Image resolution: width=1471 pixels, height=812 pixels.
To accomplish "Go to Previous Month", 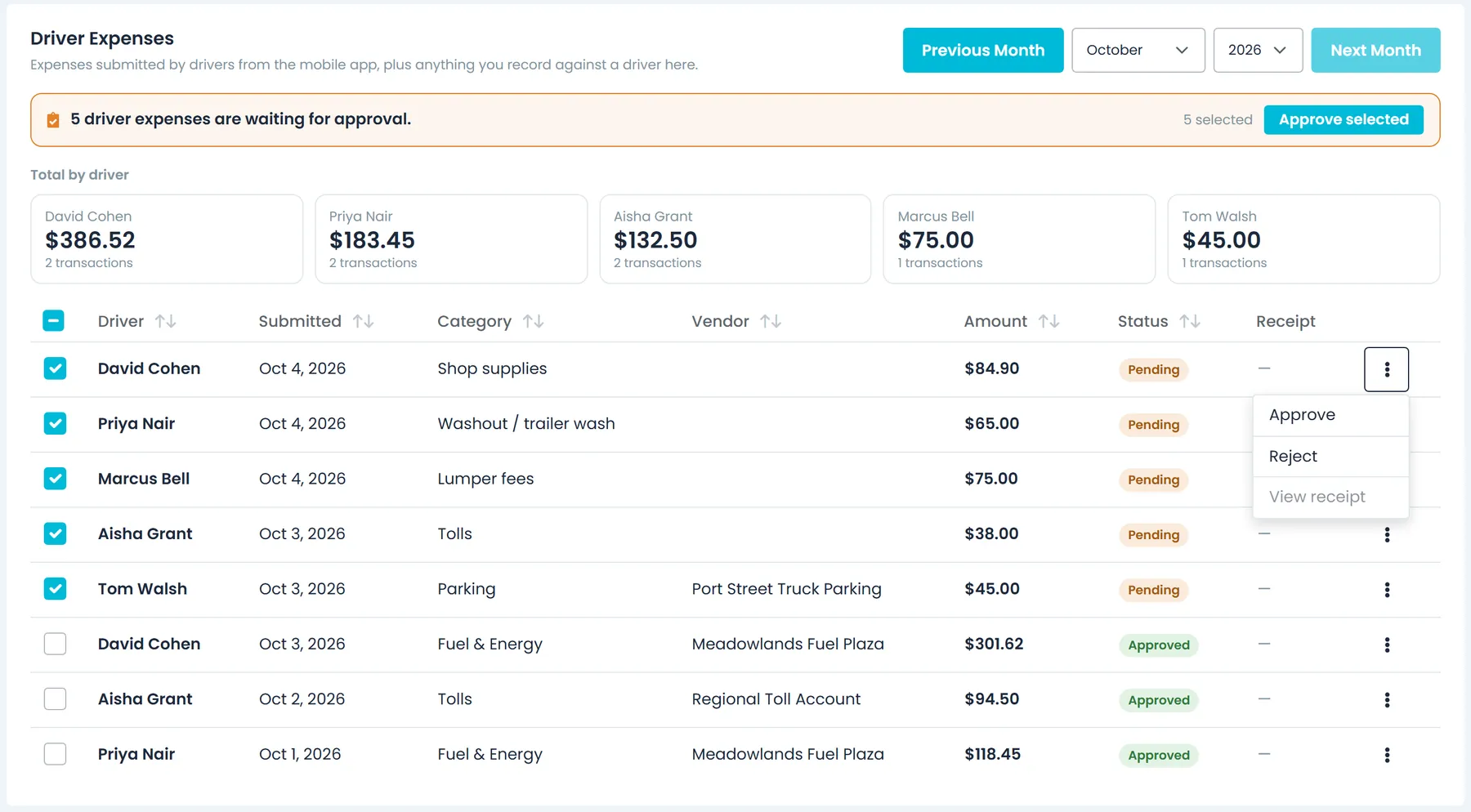I will [x=983, y=50].
